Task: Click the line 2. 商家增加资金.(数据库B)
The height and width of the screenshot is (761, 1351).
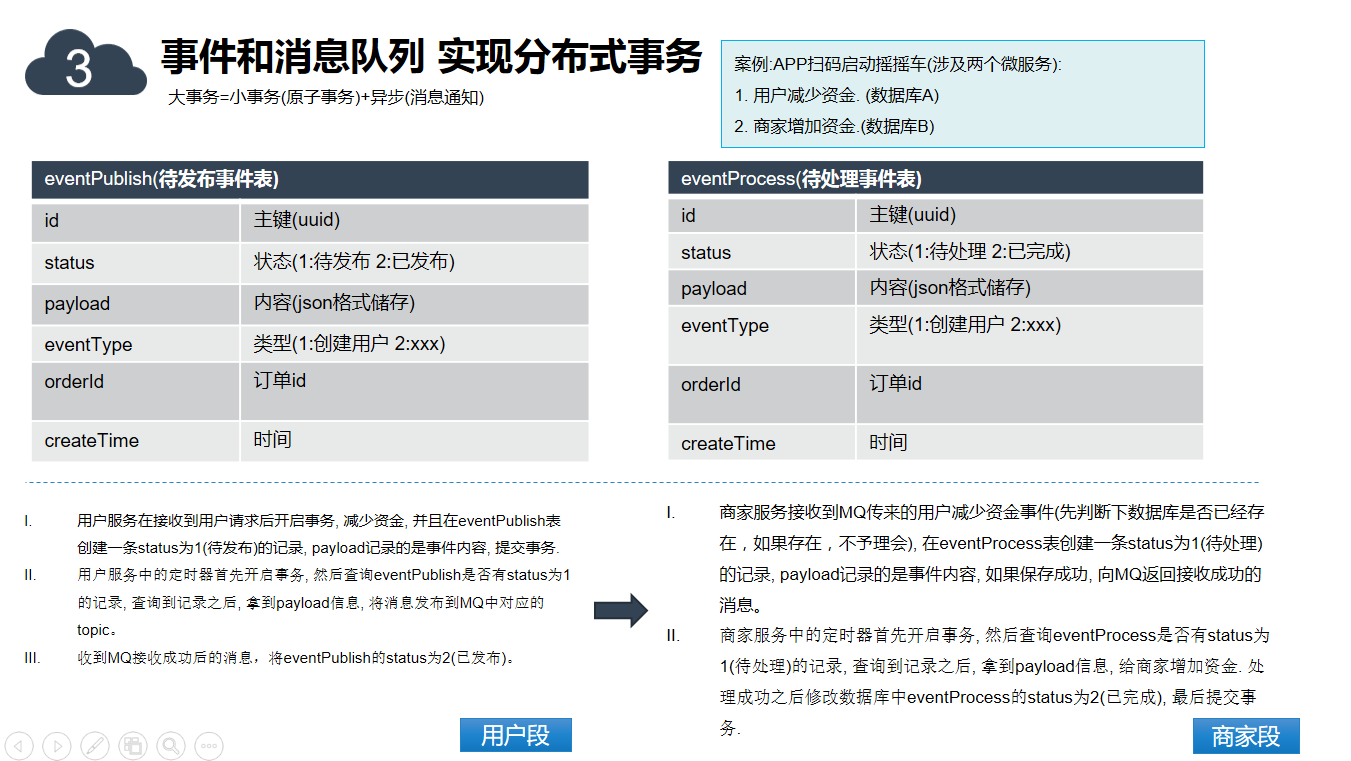Action: [x=834, y=126]
